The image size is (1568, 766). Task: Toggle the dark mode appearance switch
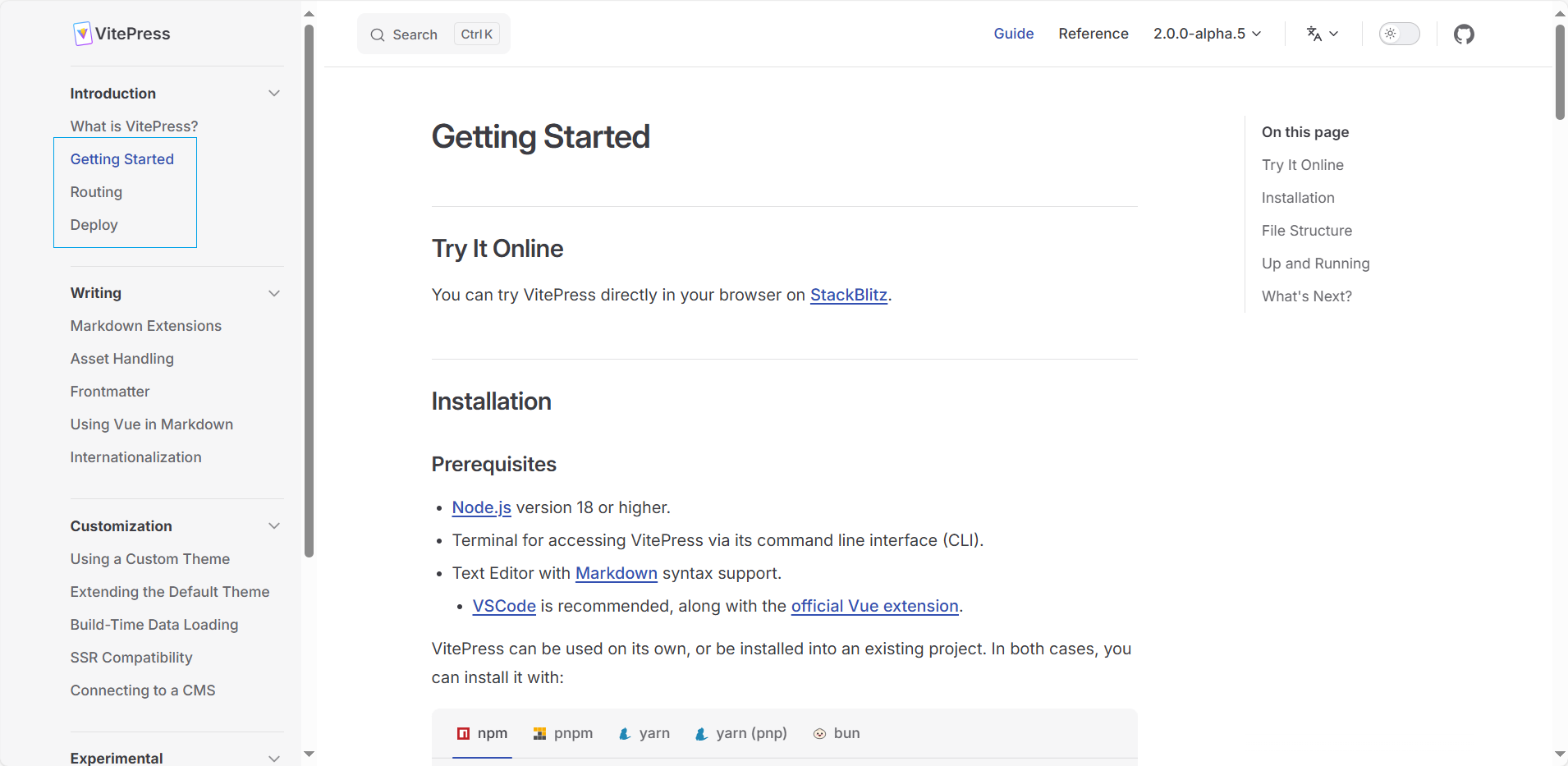tap(1399, 34)
